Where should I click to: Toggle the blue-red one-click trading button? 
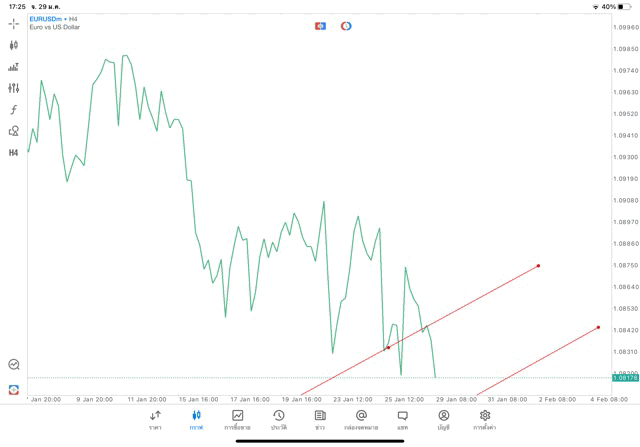pos(321,26)
